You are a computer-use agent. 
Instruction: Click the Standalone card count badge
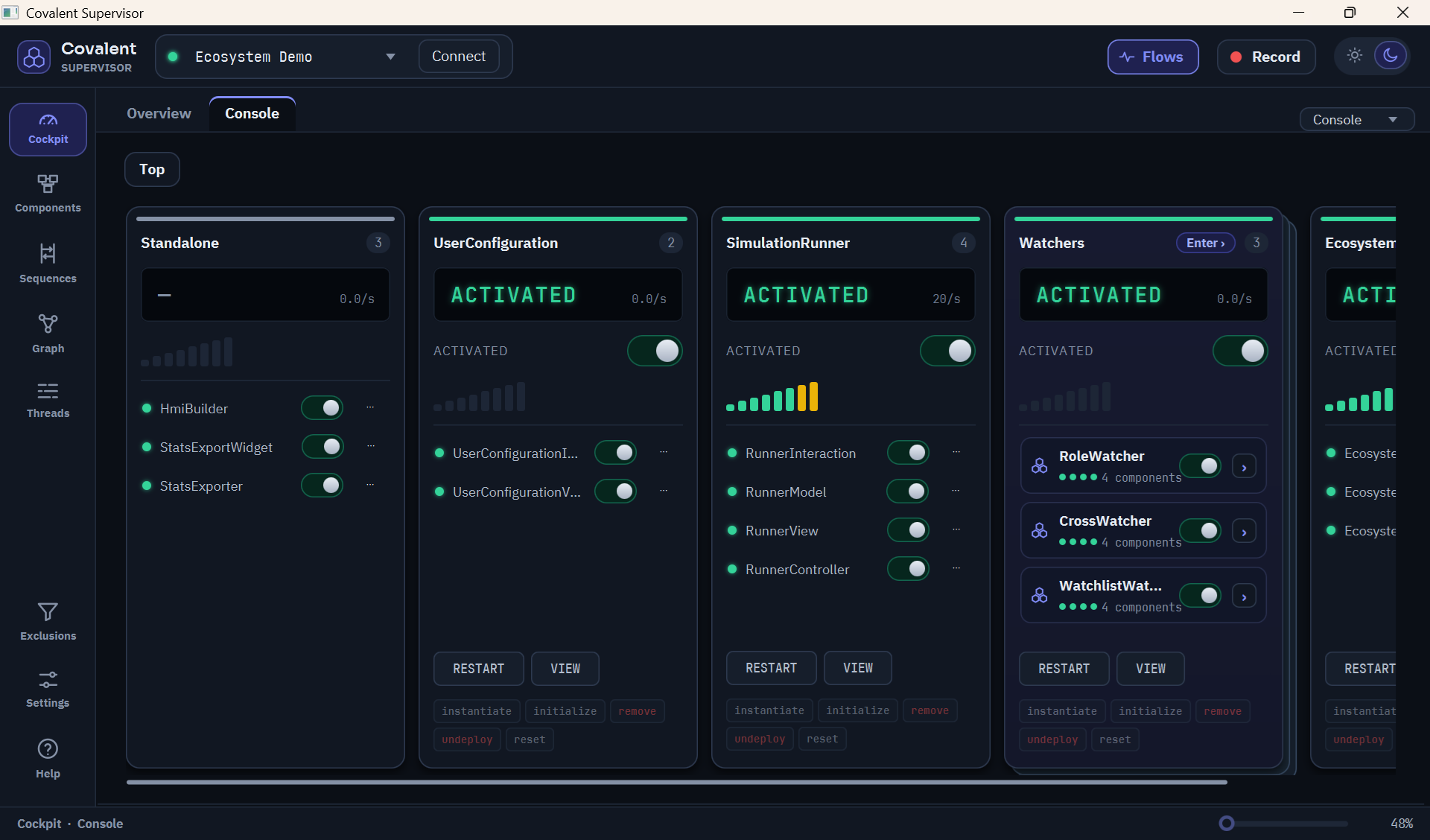tap(378, 243)
